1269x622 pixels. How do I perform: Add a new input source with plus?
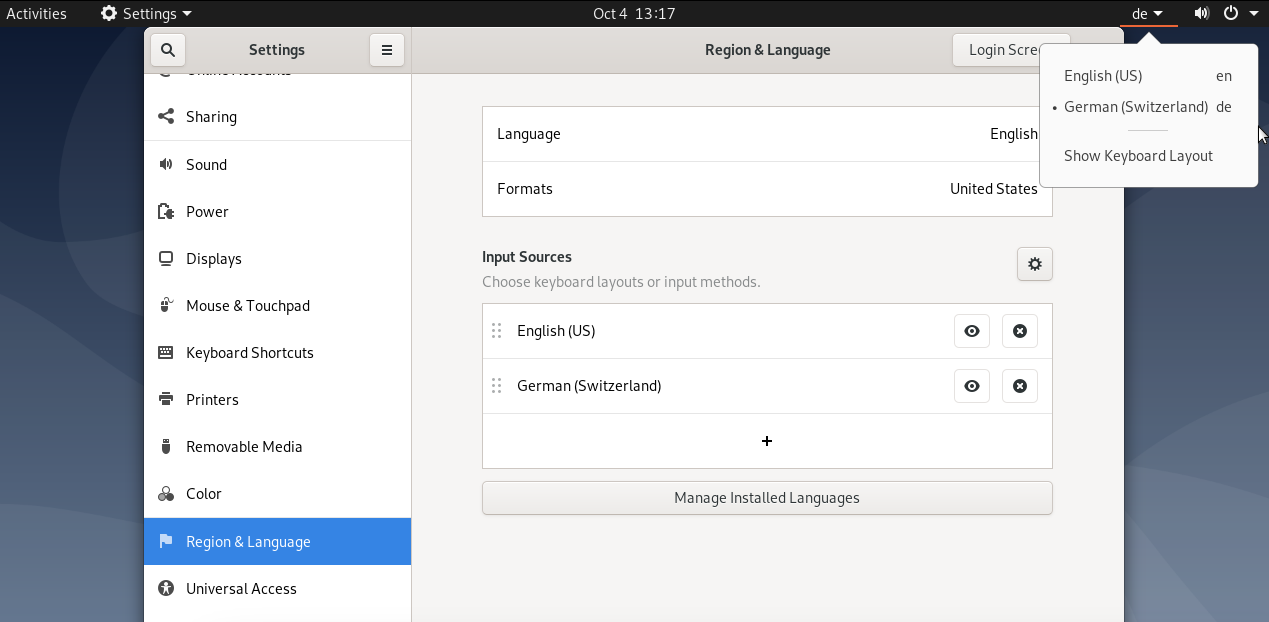766,440
